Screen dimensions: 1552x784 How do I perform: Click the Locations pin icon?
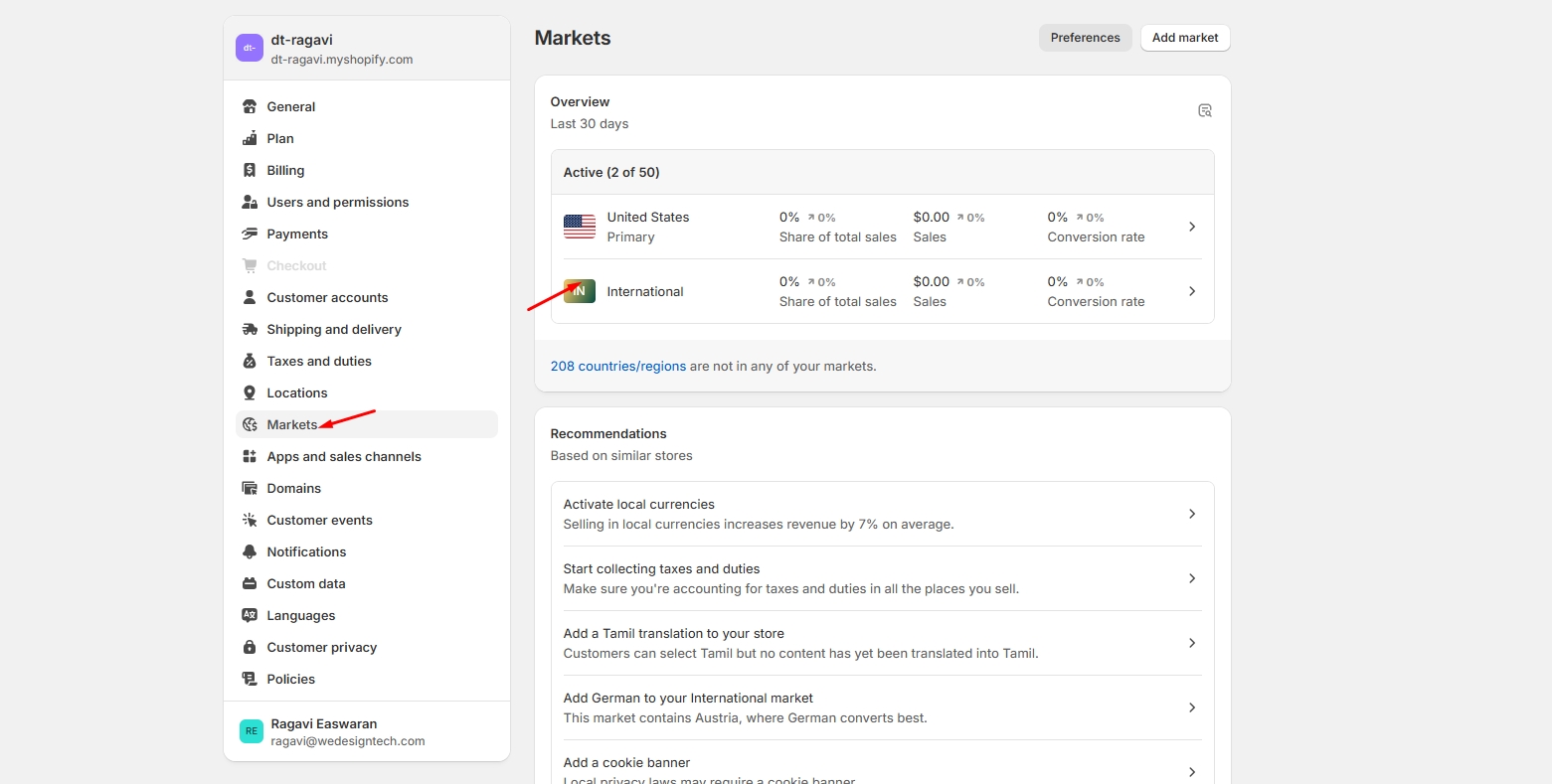tap(250, 393)
